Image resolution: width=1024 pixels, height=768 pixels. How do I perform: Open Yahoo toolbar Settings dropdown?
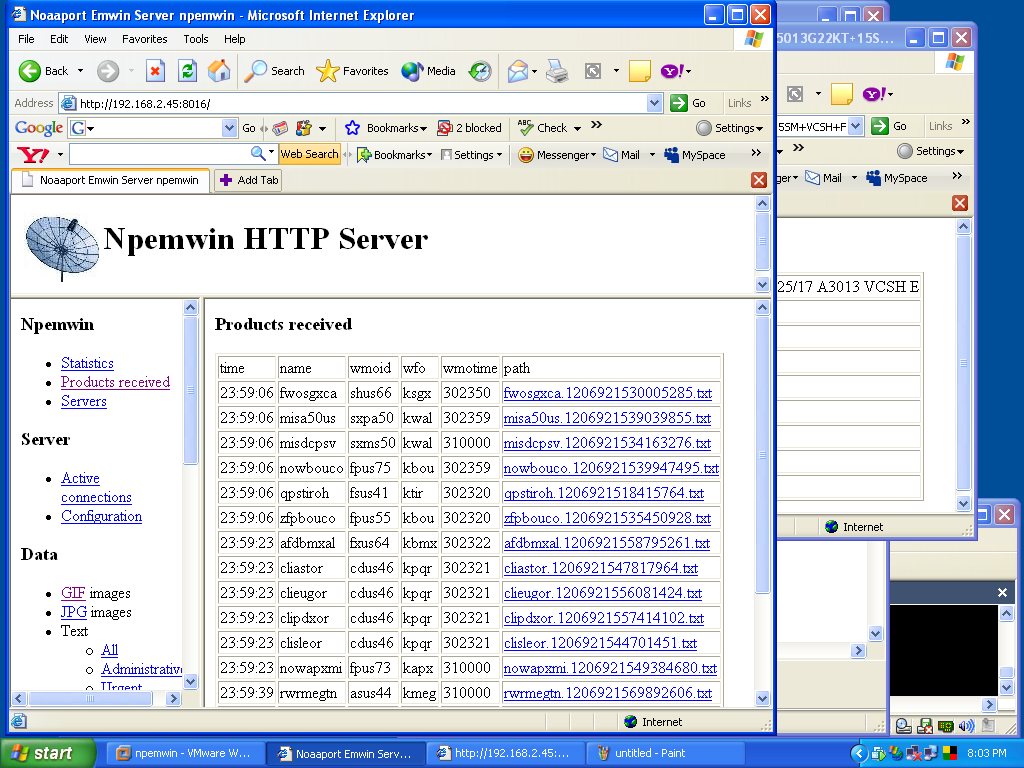coord(472,155)
